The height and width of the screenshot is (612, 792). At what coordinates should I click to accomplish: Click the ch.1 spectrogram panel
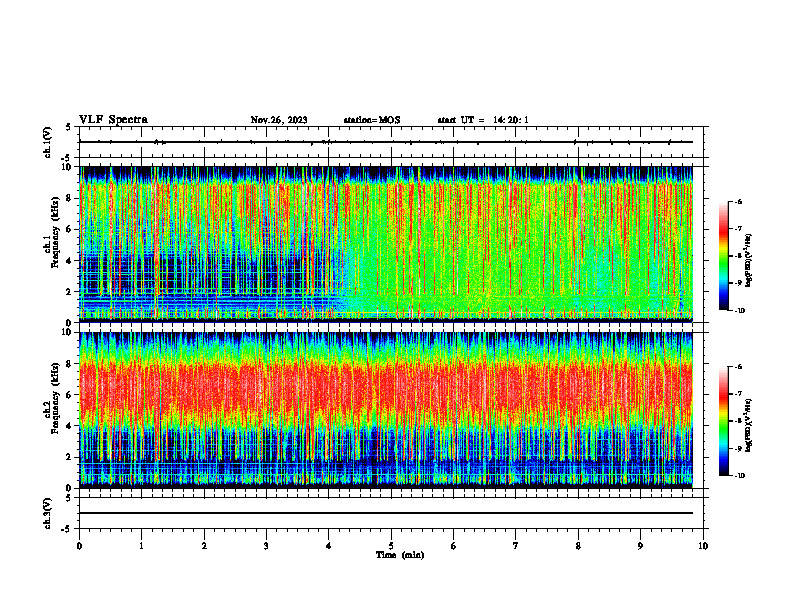point(386,244)
